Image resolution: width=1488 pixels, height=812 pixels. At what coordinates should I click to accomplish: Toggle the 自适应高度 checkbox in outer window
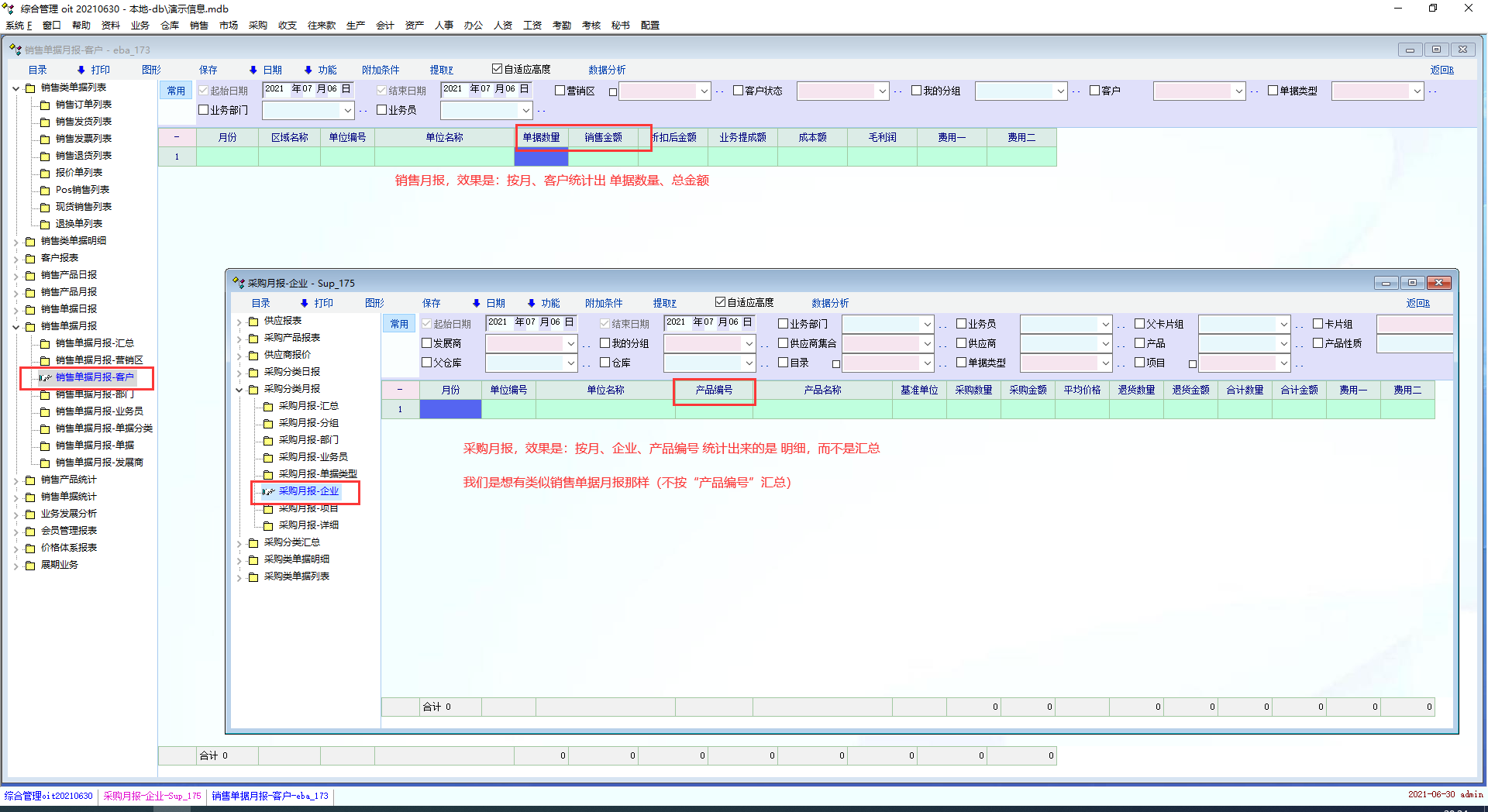[x=497, y=69]
